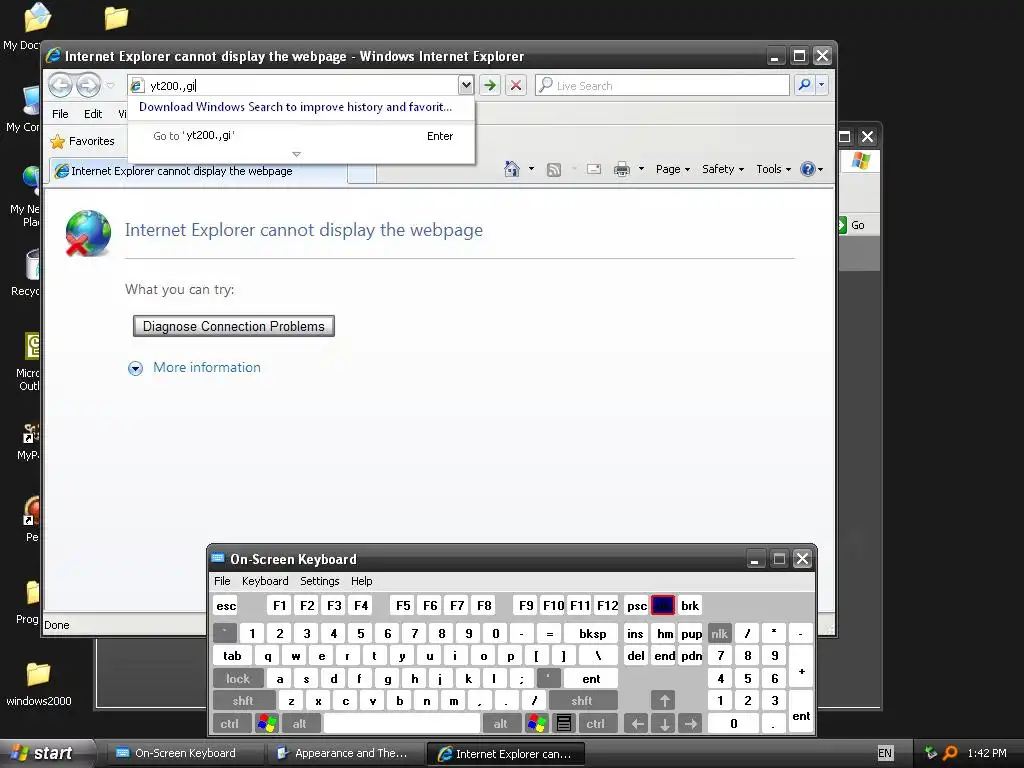Click the Favorites star button
The height and width of the screenshot is (768, 1024).
point(83,141)
